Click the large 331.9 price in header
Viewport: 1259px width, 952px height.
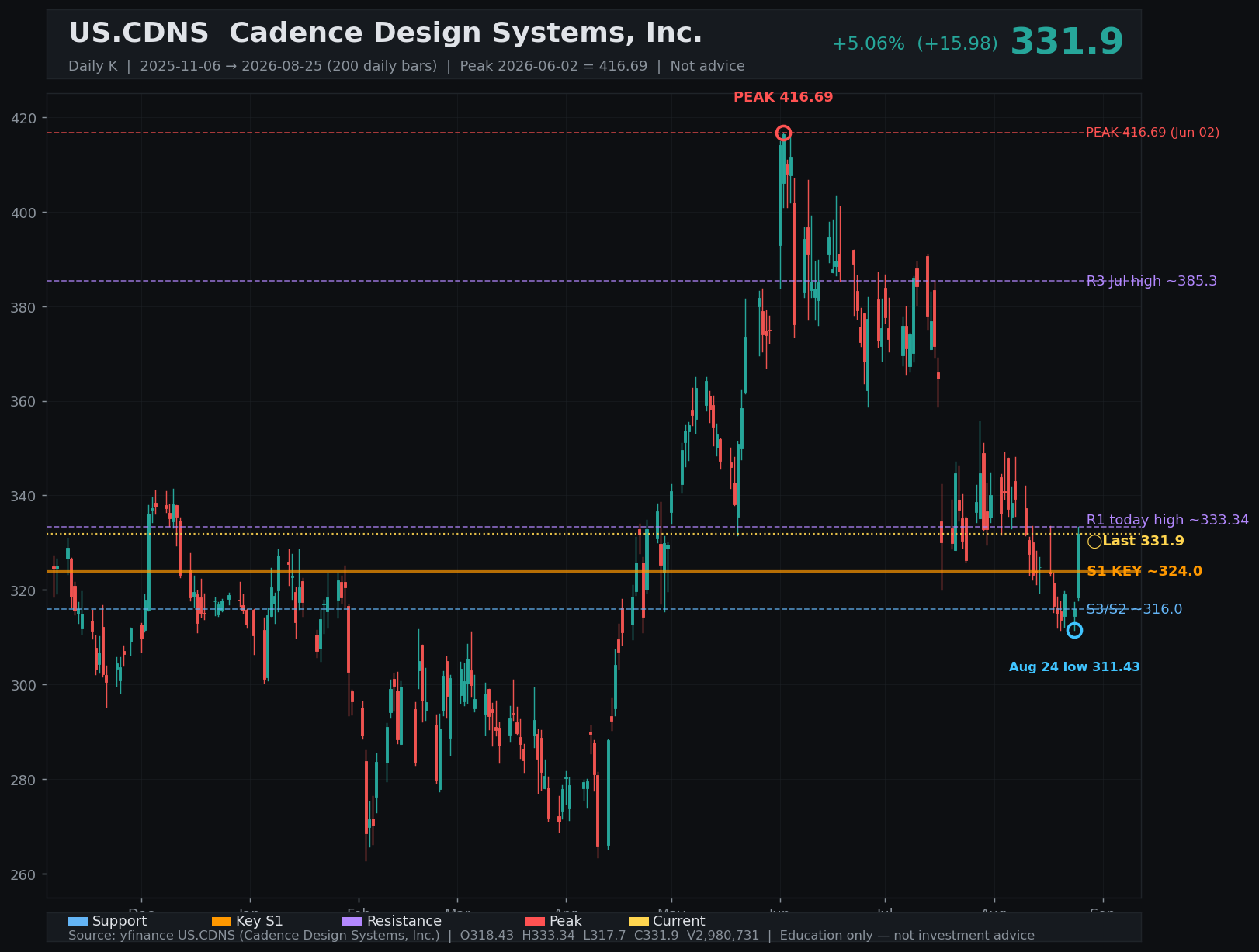[x=1067, y=42]
